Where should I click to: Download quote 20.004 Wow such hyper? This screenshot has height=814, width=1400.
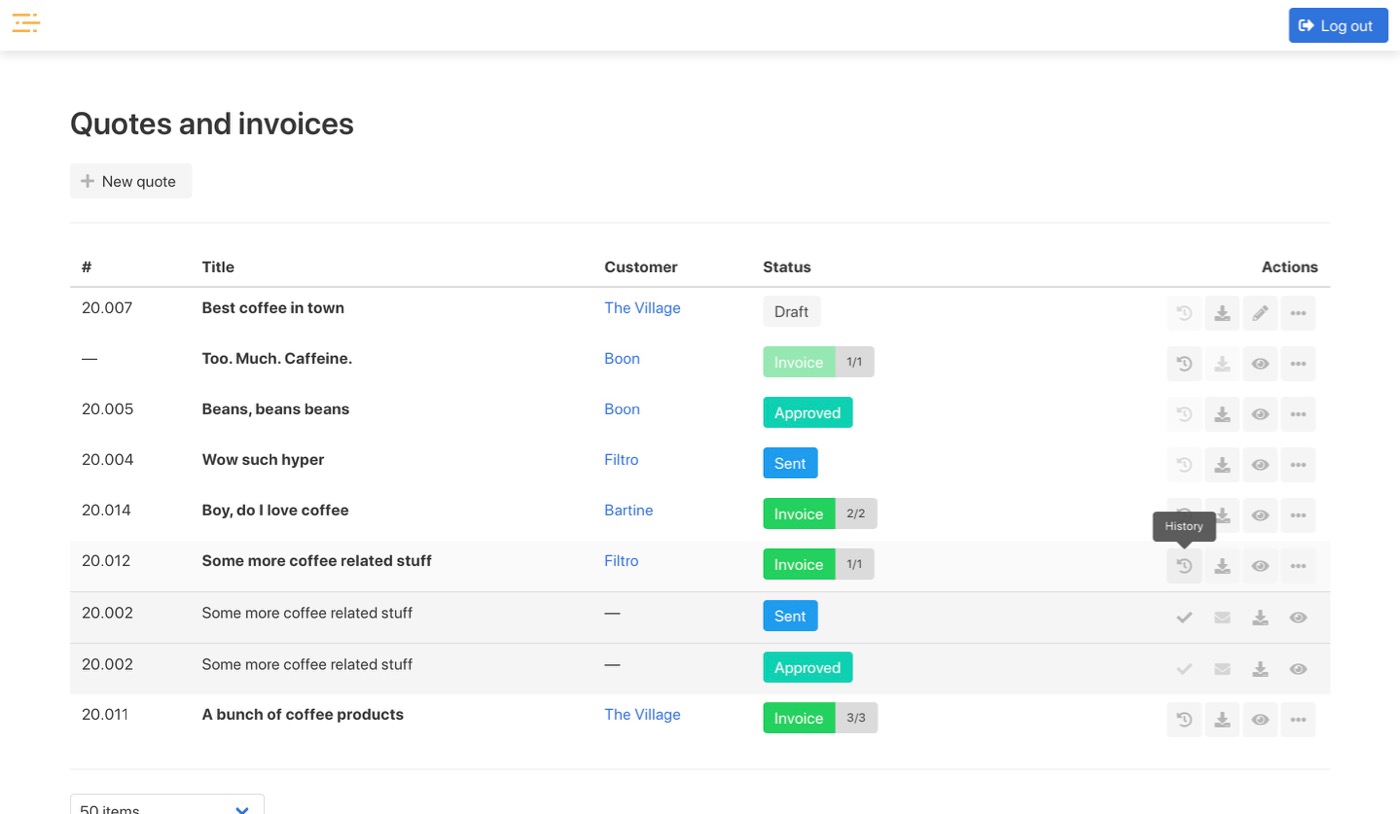click(x=1222, y=464)
